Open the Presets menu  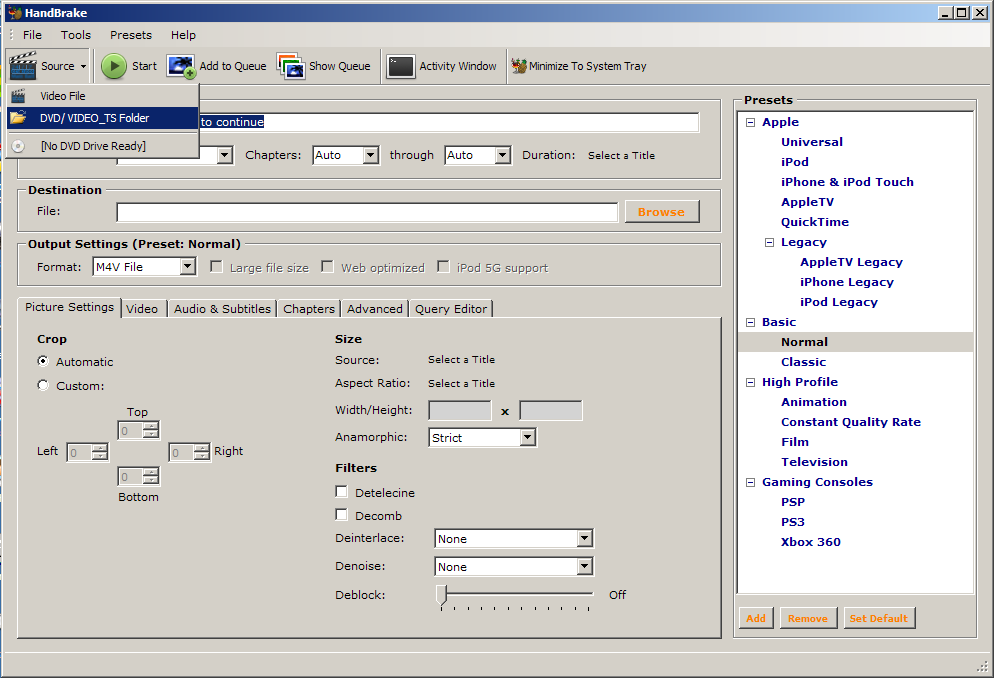[x=131, y=35]
